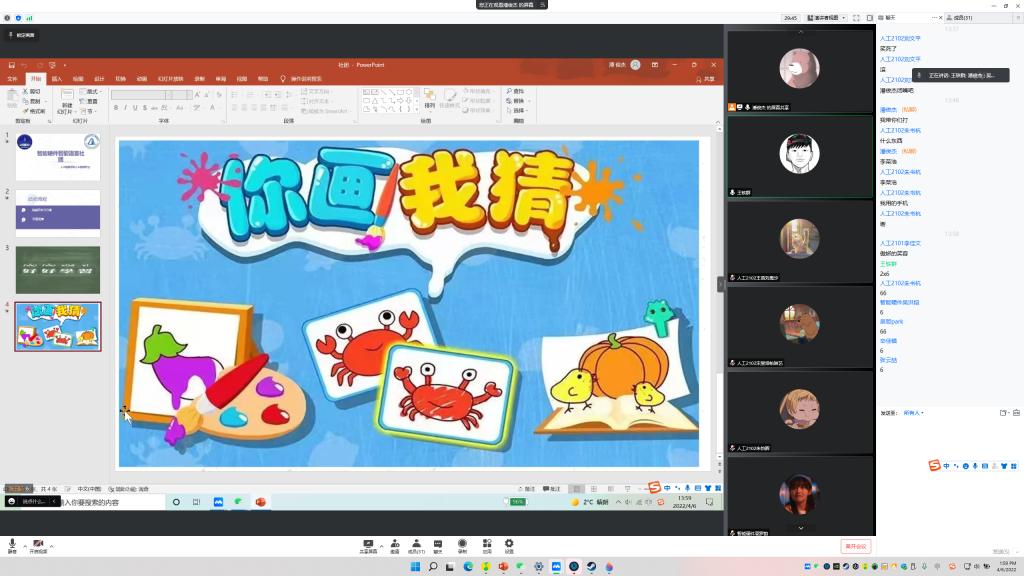Open meeting settings gear
Screen dimensions: 1024x576
point(509,547)
